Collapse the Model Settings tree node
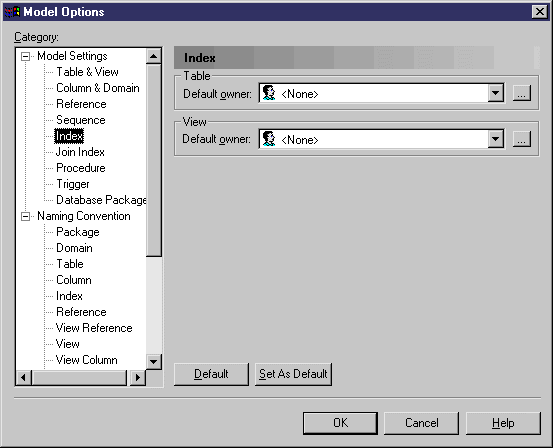Viewport: 553px width, 448px height. pyautogui.click(x=25, y=56)
